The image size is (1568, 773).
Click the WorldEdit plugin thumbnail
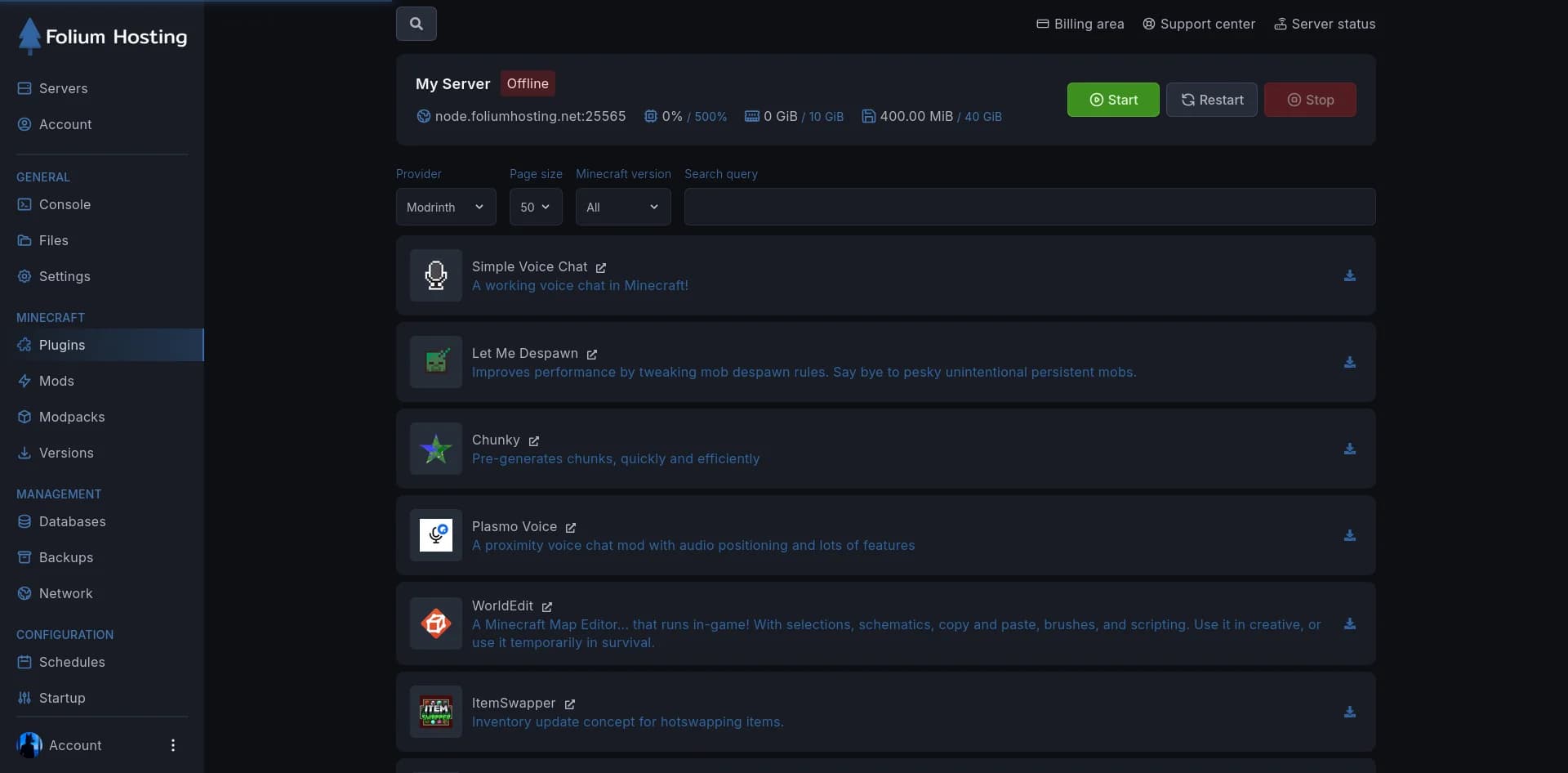click(436, 623)
